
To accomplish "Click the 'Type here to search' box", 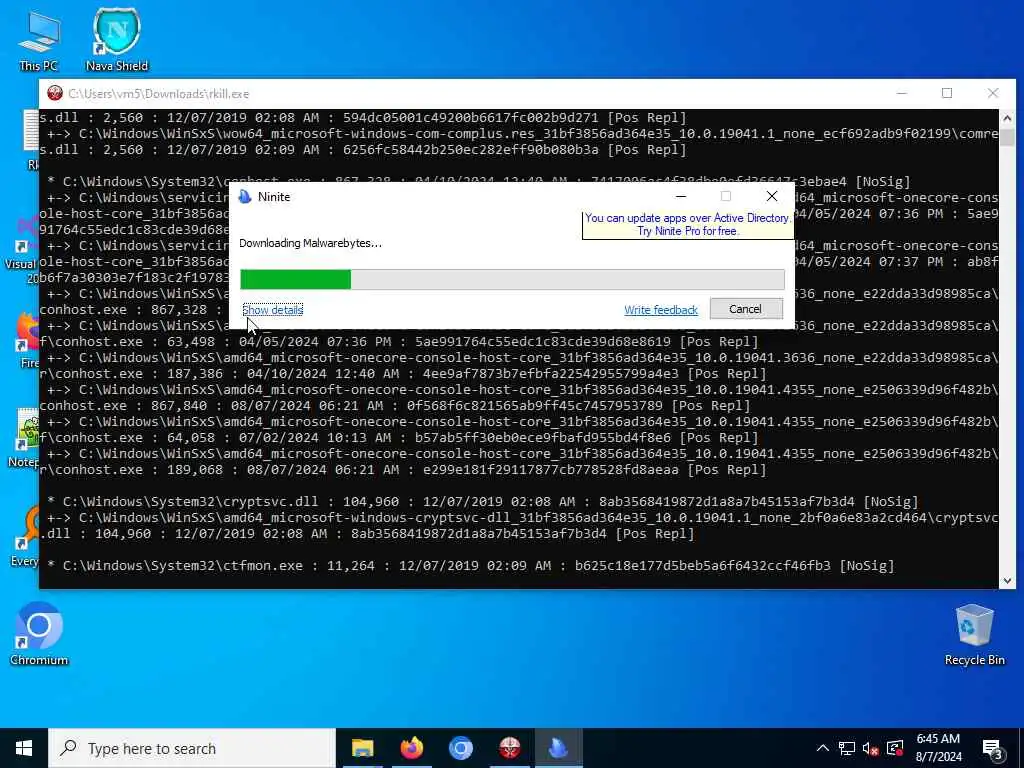I will point(192,748).
